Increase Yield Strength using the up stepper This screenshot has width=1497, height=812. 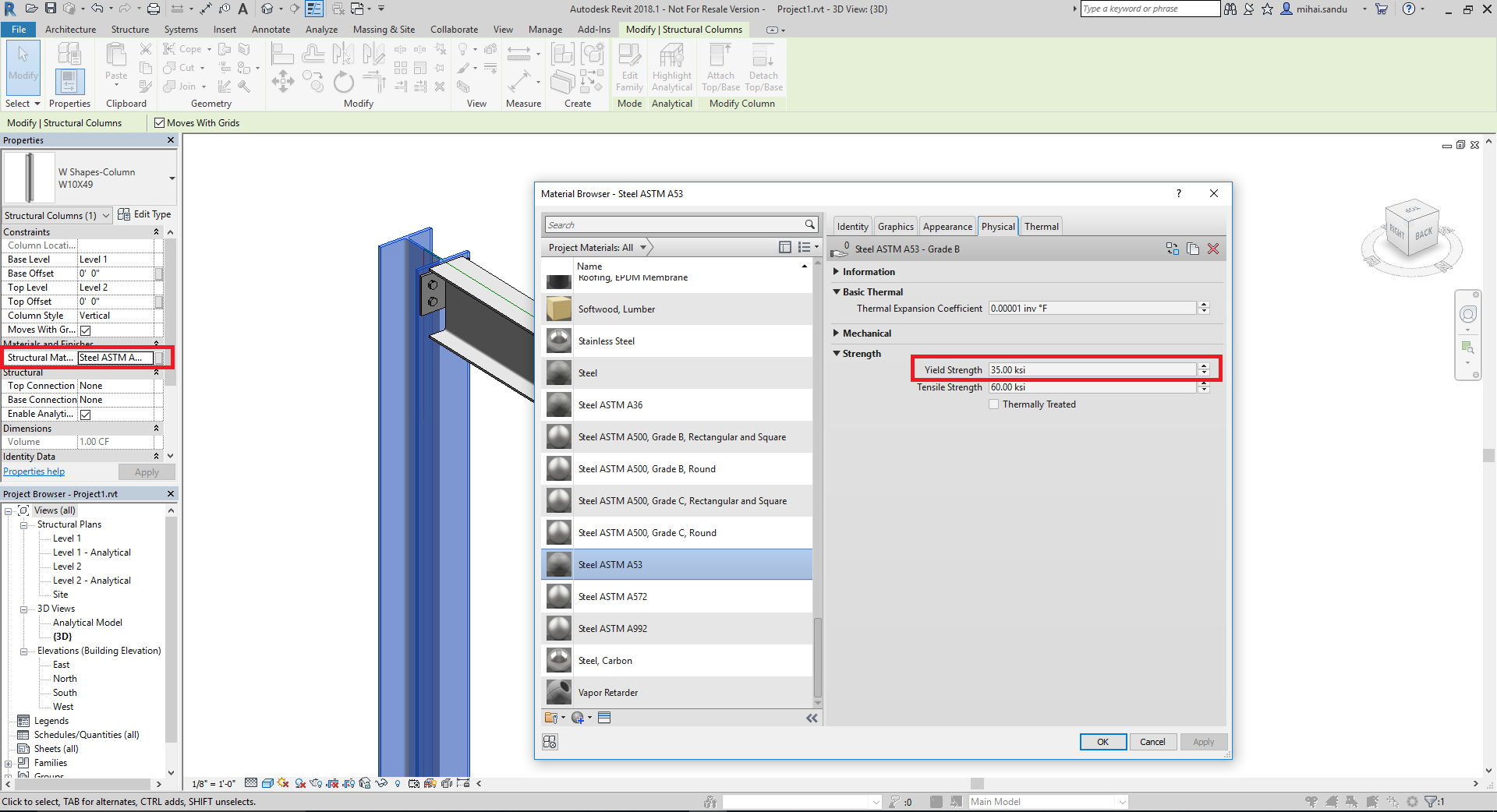pyautogui.click(x=1203, y=366)
